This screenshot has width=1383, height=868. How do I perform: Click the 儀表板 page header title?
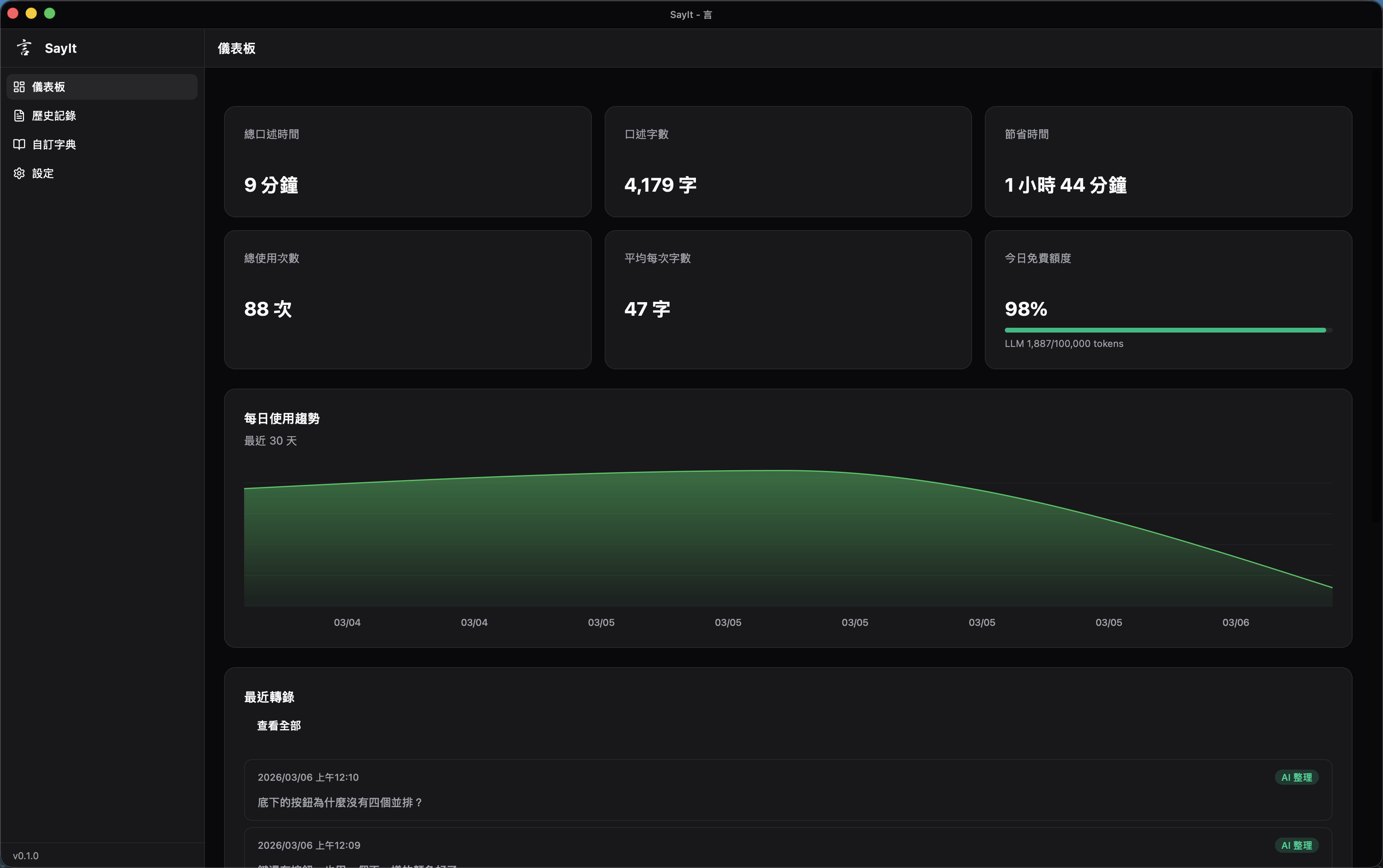(x=237, y=48)
